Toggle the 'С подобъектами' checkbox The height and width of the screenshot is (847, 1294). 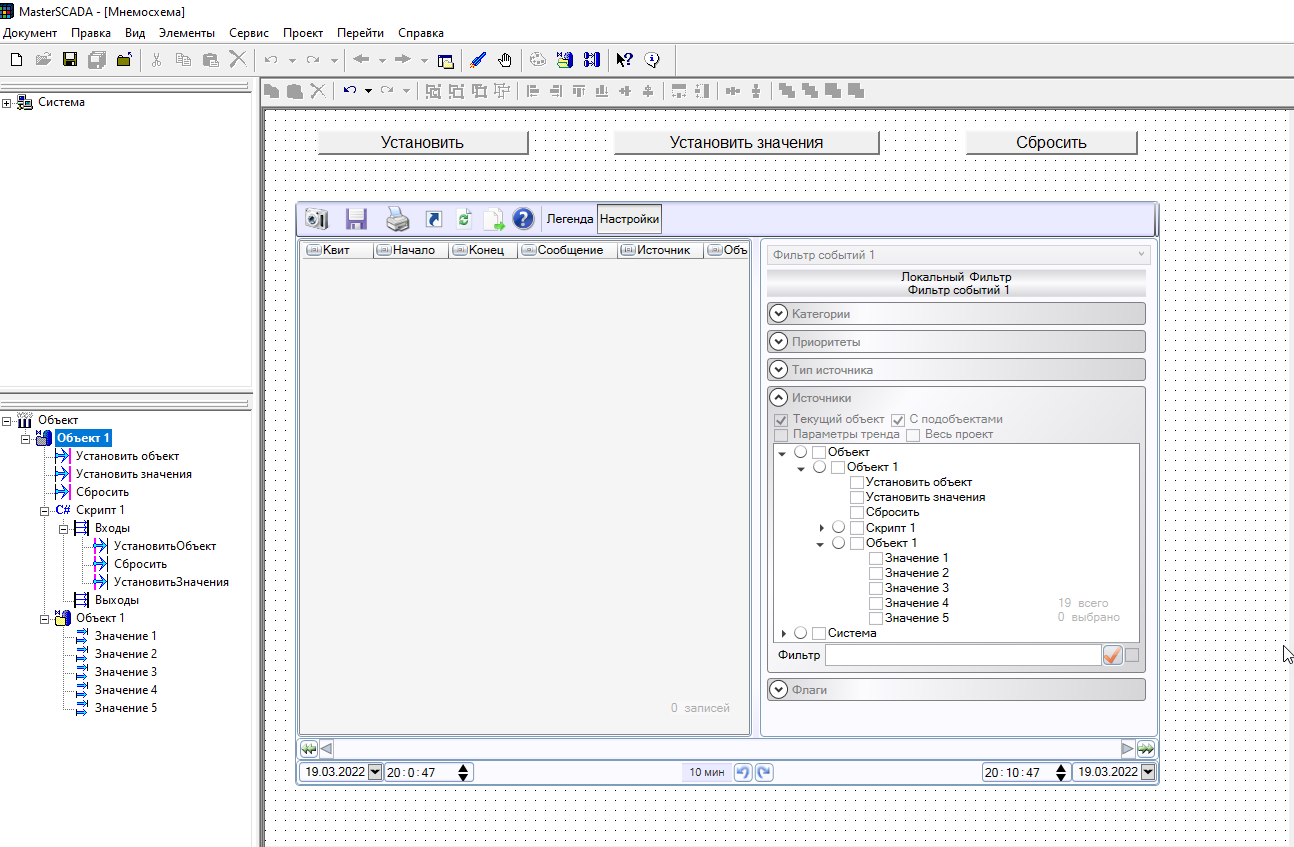(x=898, y=420)
